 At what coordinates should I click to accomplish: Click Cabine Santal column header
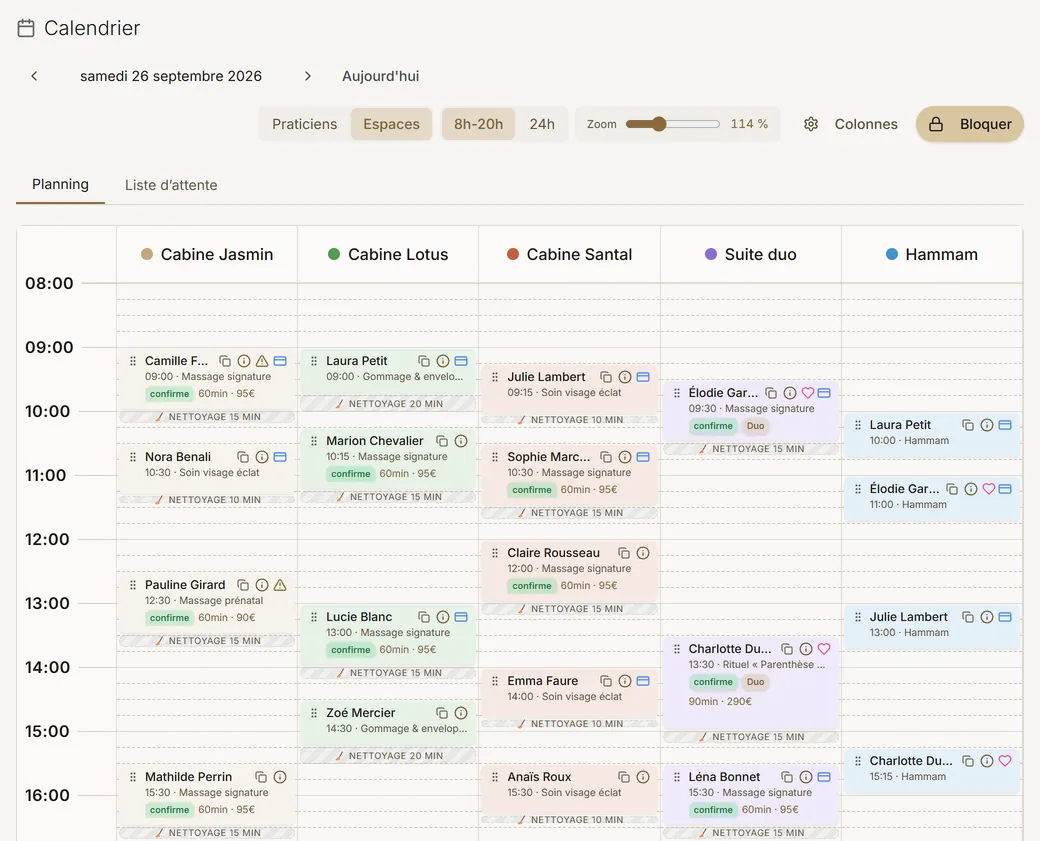point(569,254)
